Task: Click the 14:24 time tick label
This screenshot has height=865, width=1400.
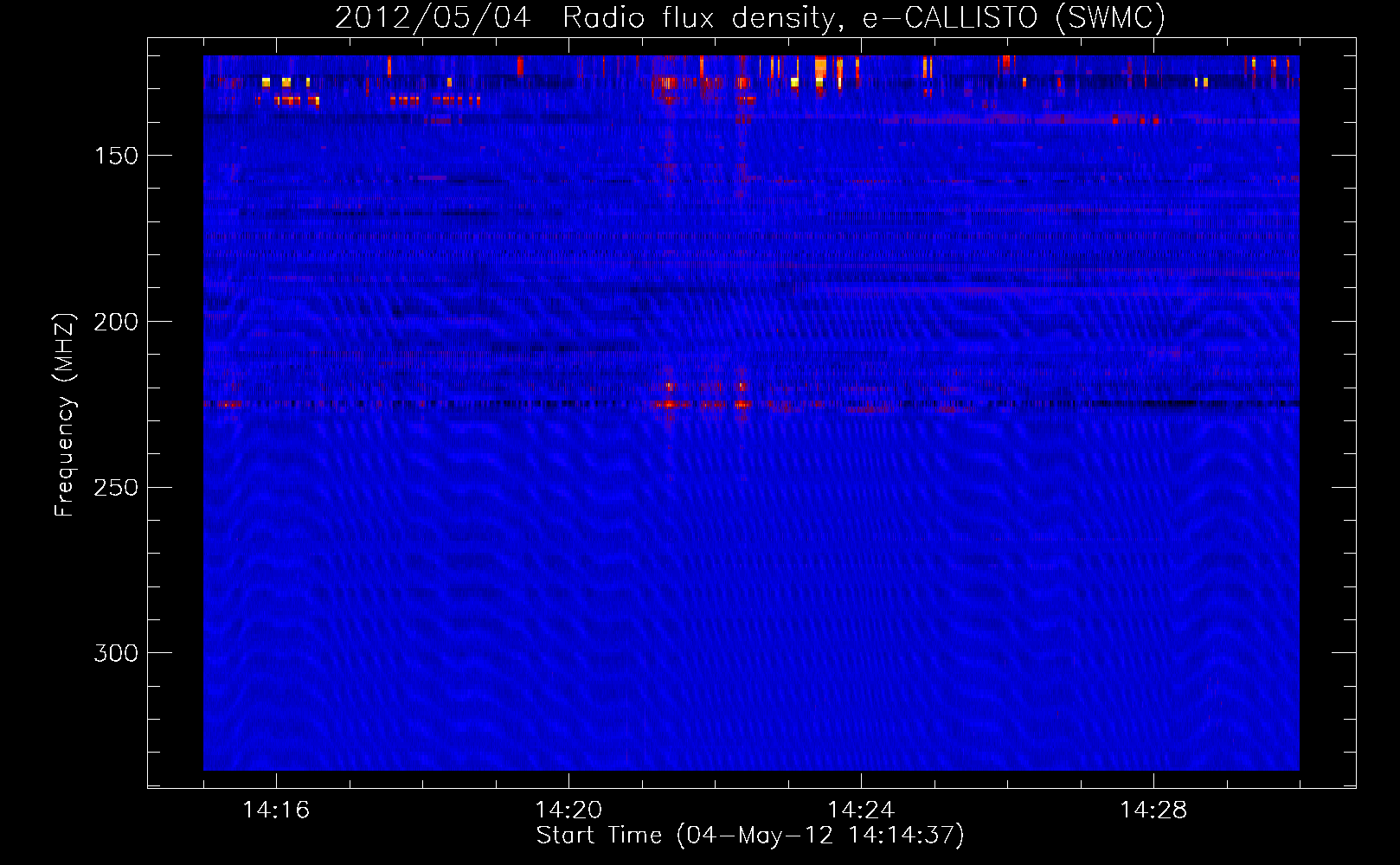Action: click(861, 811)
